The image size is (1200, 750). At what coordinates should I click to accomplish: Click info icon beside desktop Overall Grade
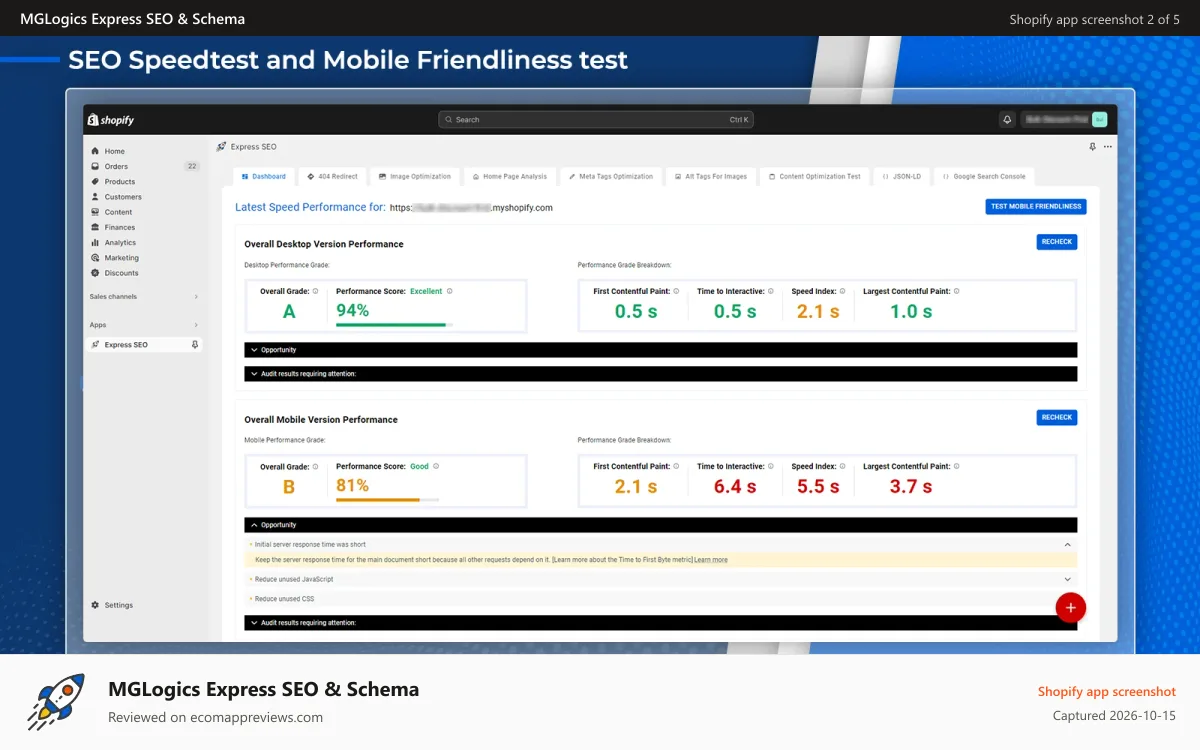coord(315,291)
